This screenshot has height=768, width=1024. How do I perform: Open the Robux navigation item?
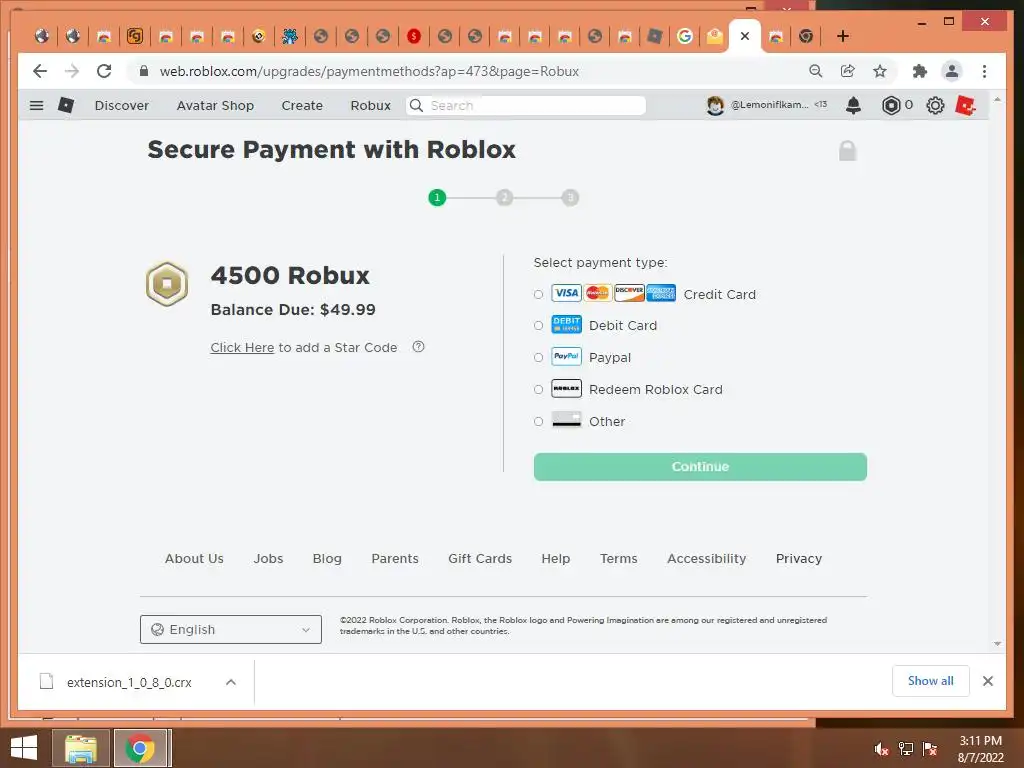(370, 105)
